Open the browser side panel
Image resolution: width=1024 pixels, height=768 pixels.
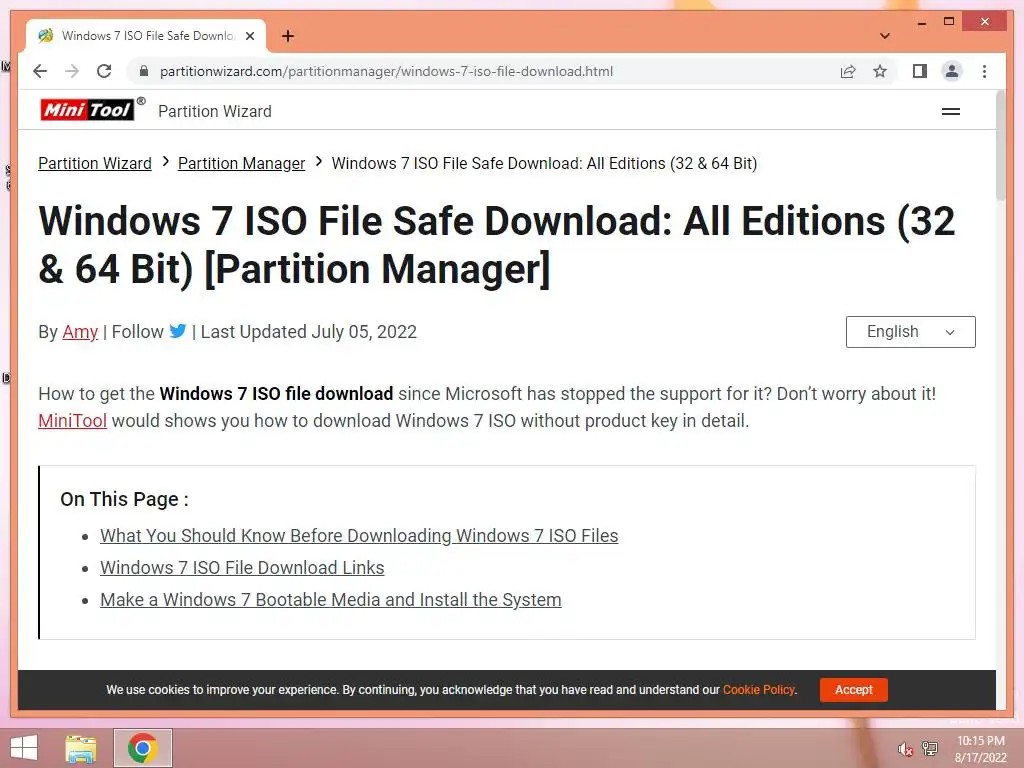(x=920, y=71)
